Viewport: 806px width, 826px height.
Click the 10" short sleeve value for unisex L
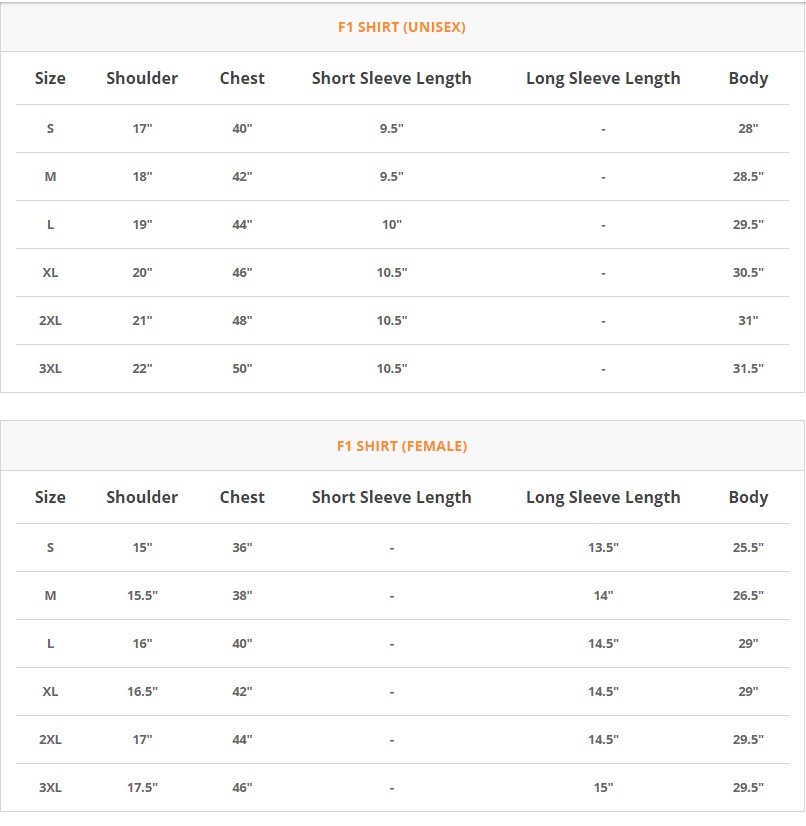tap(391, 224)
